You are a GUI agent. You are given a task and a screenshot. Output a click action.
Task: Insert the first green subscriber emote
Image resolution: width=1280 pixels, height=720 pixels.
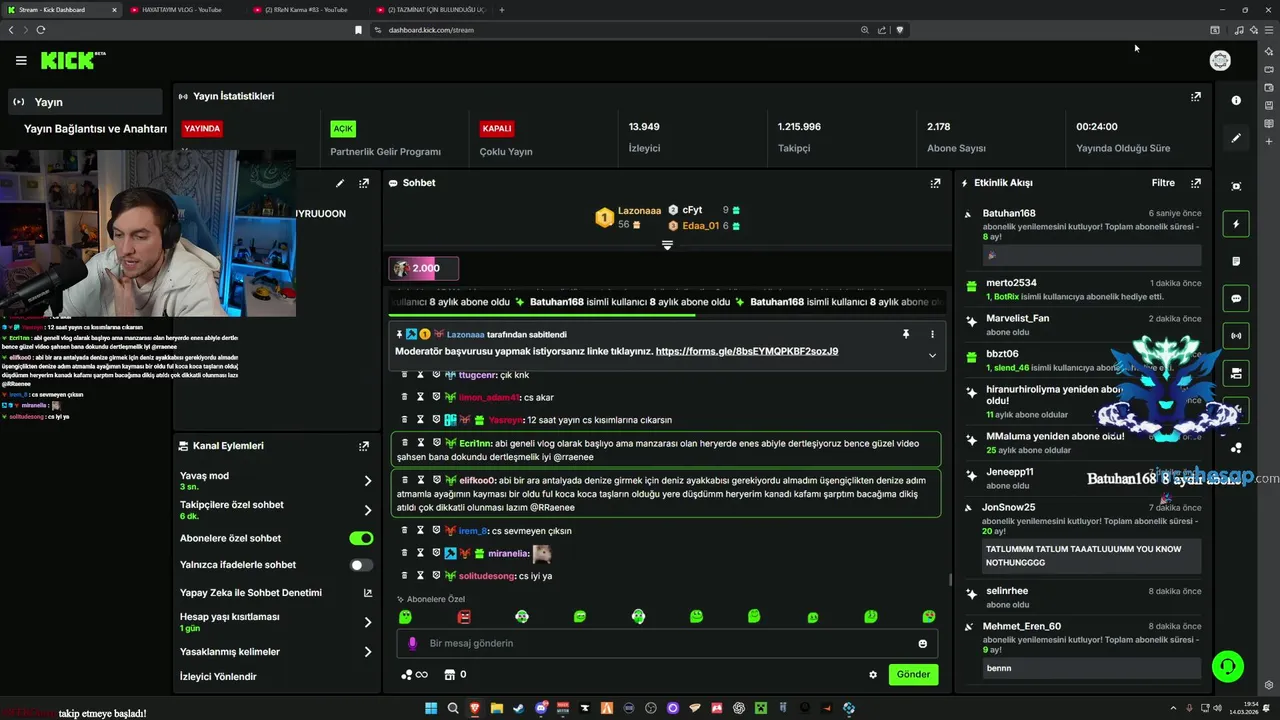(405, 617)
